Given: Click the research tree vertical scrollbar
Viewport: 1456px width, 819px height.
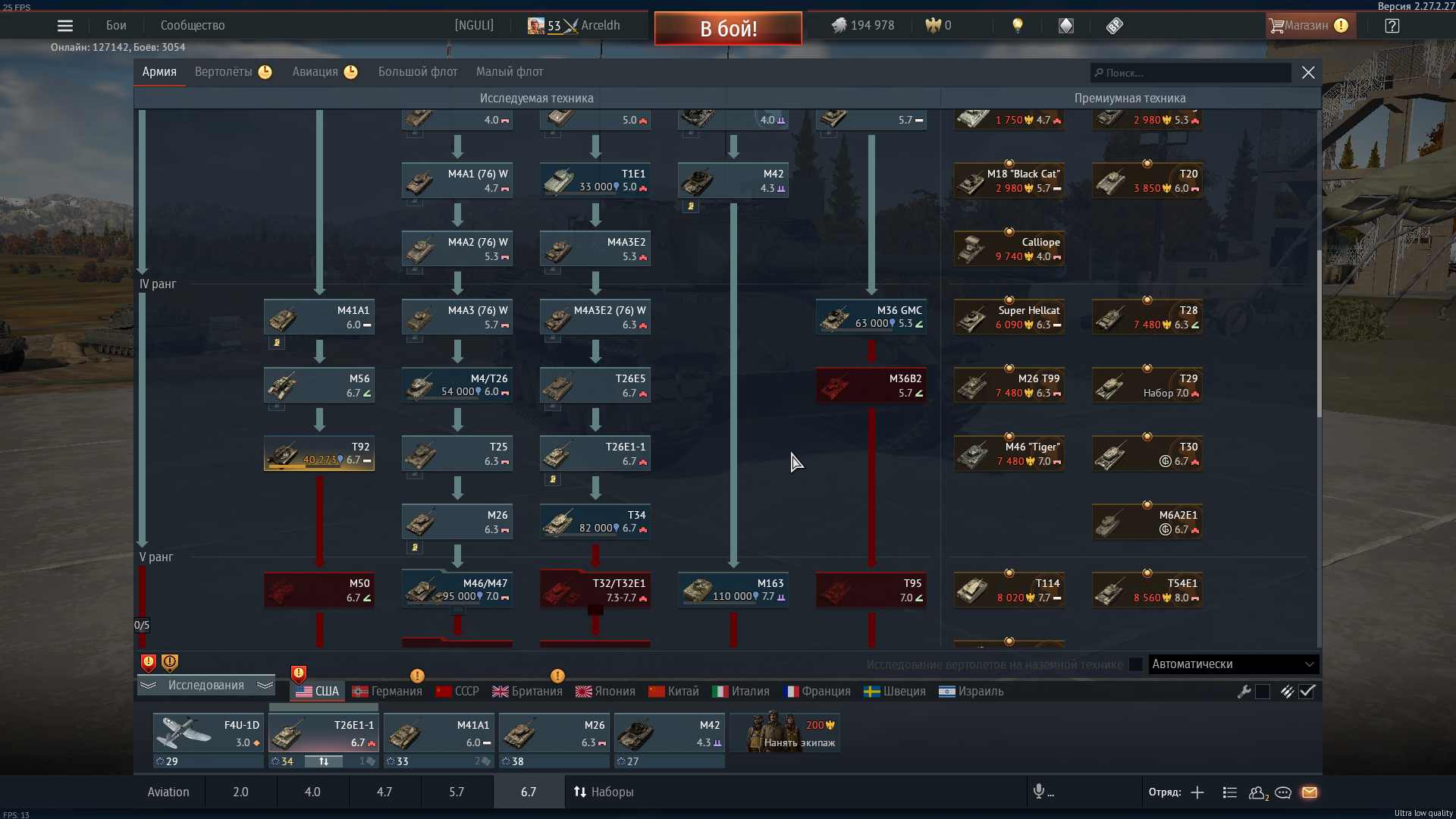Looking at the screenshot, I should point(1319,334).
